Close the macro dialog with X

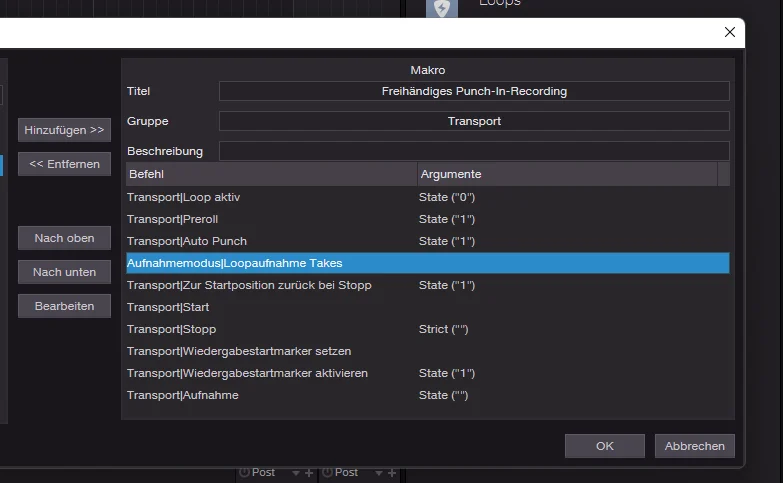(x=730, y=32)
